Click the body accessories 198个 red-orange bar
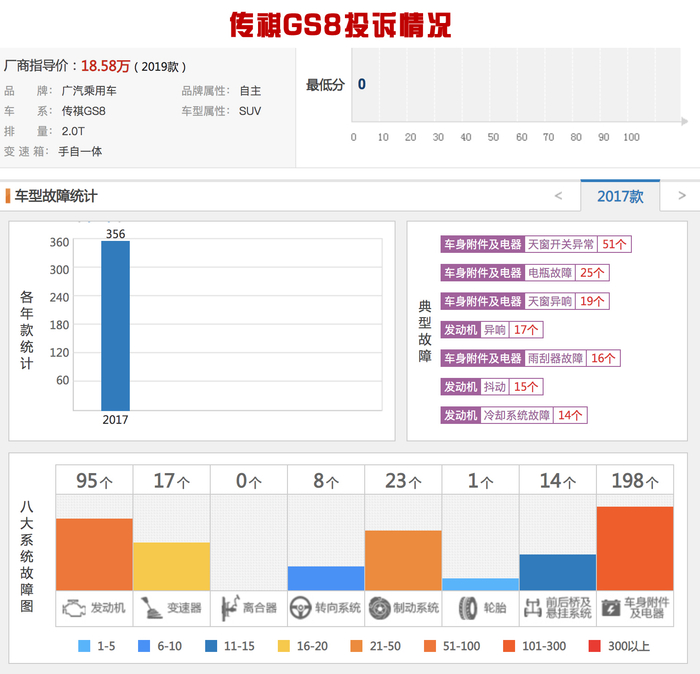This screenshot has width=700, height=674. coord(635,549)
